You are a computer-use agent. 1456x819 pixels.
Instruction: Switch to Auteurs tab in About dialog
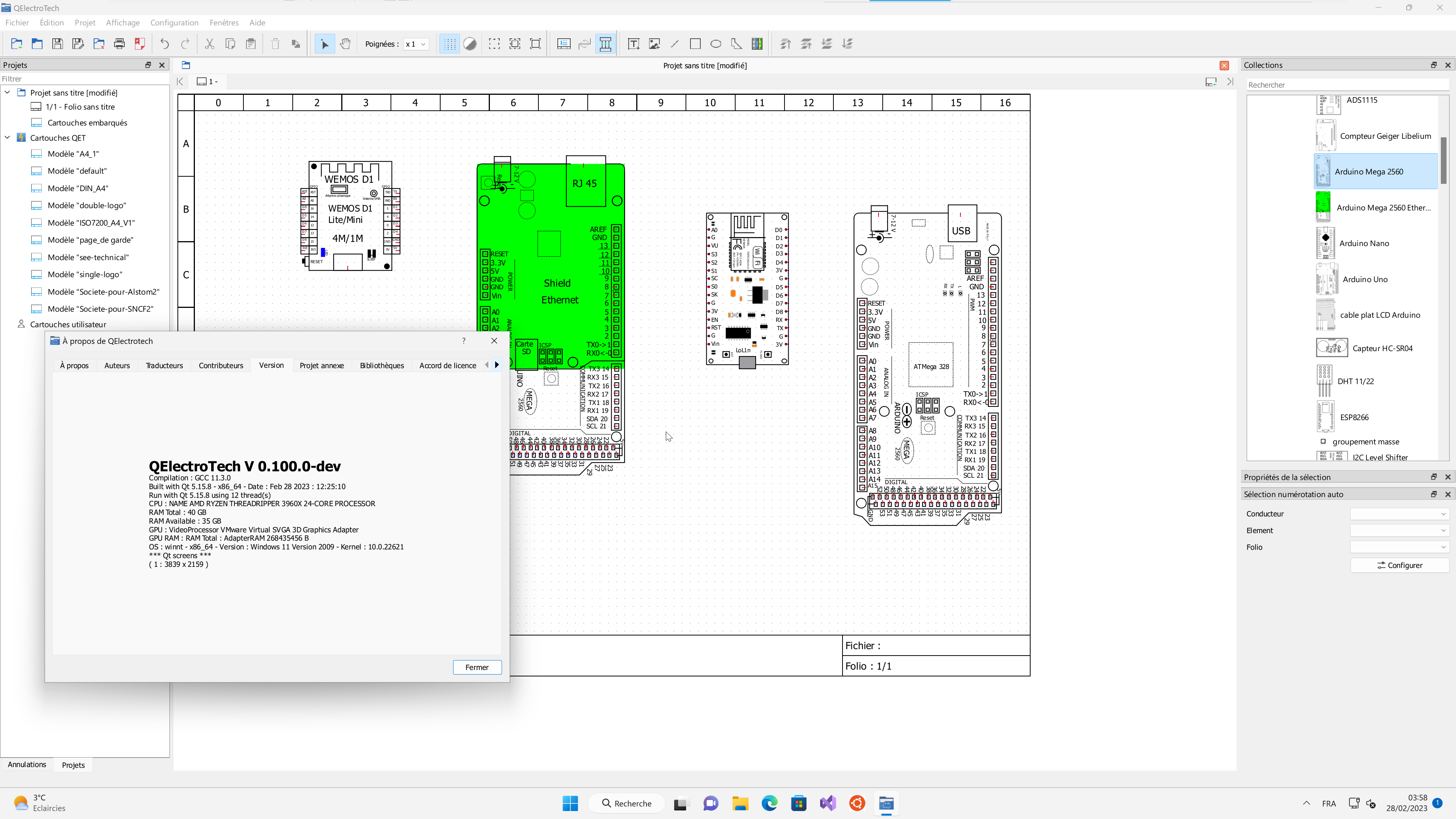point(117,365)
